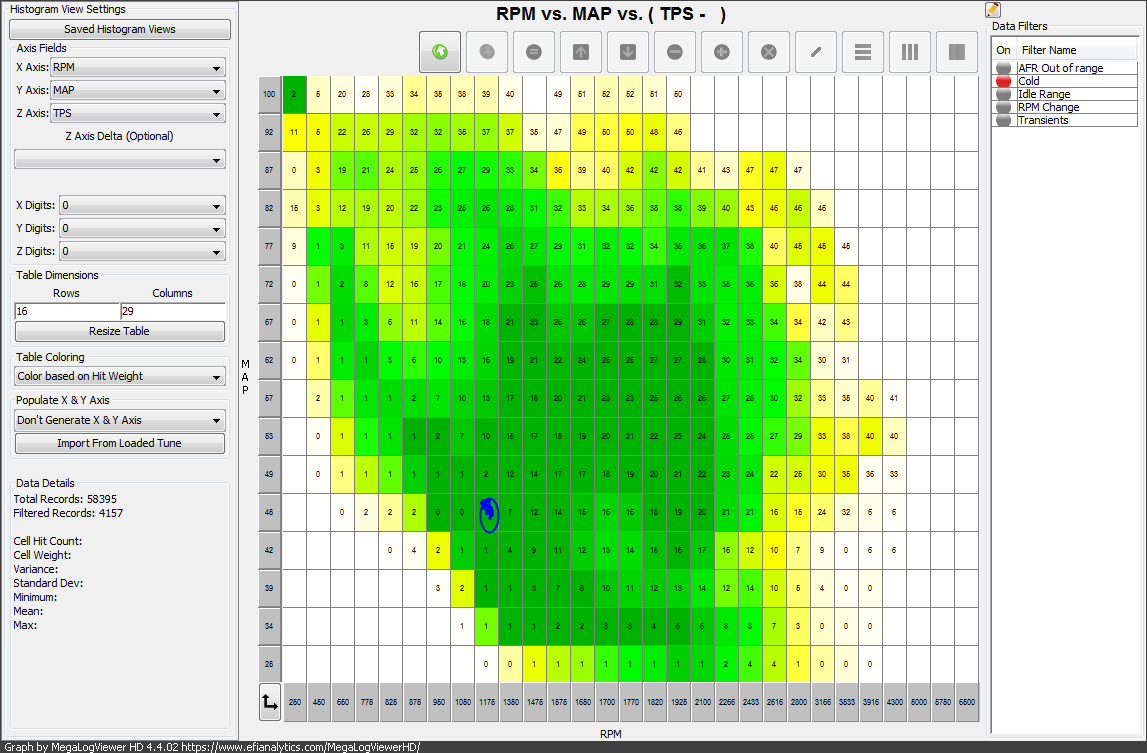Viewport: 1147px width, 753px height.
Task: Select the MAP 62 row header
Action: coord(269,360)
